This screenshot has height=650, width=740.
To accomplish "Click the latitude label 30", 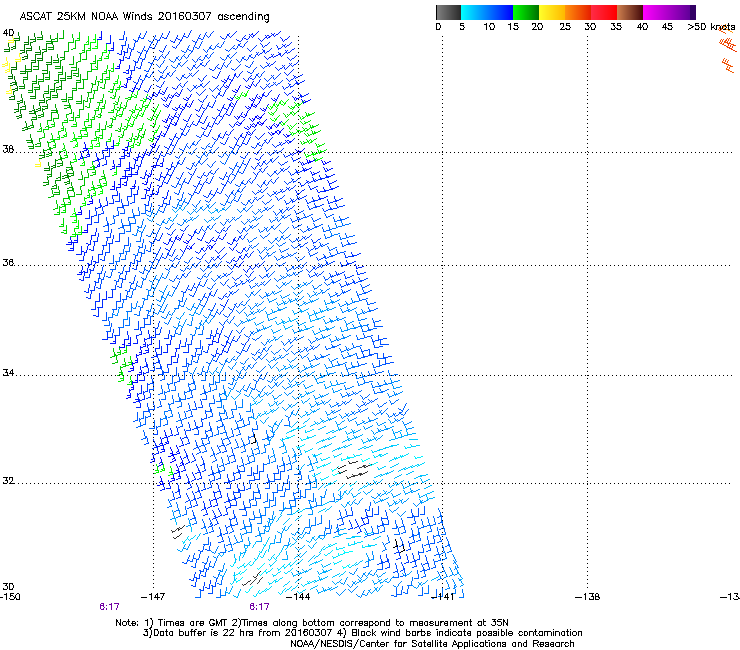I will (x=8, y=587).
